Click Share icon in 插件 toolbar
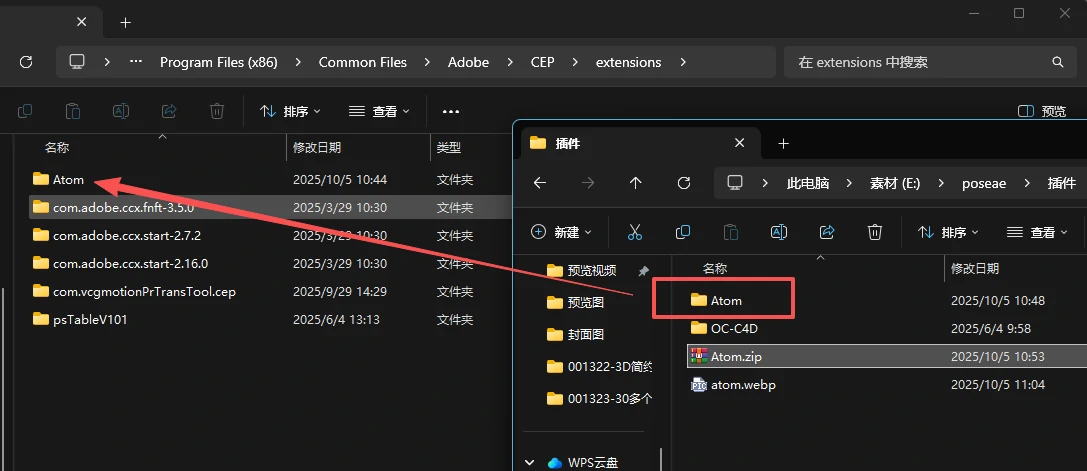Image resolution: width=1087 pixels, height=471 pixels. [x=826, y=232]
